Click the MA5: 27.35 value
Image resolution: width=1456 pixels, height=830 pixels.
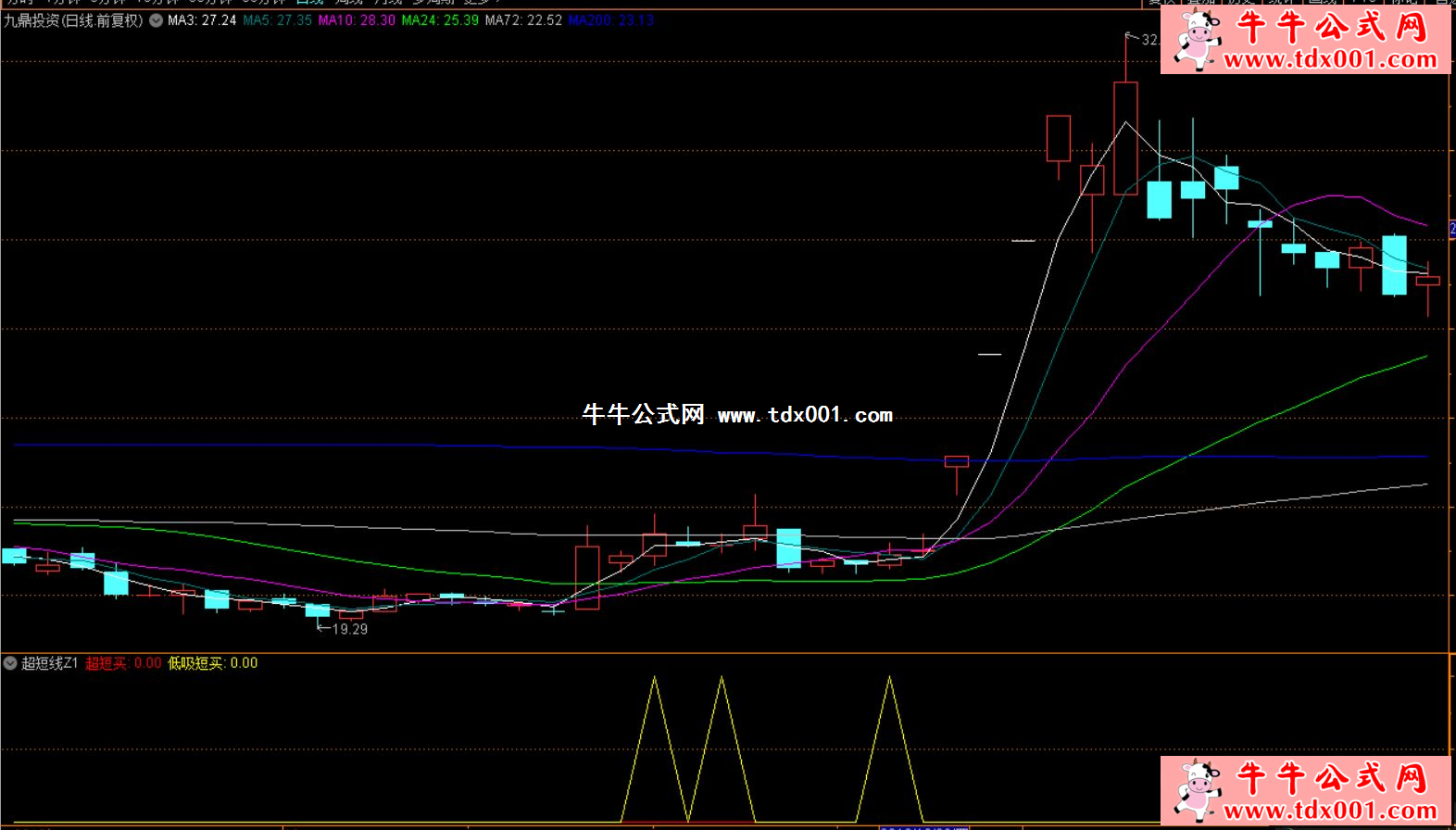278,20
